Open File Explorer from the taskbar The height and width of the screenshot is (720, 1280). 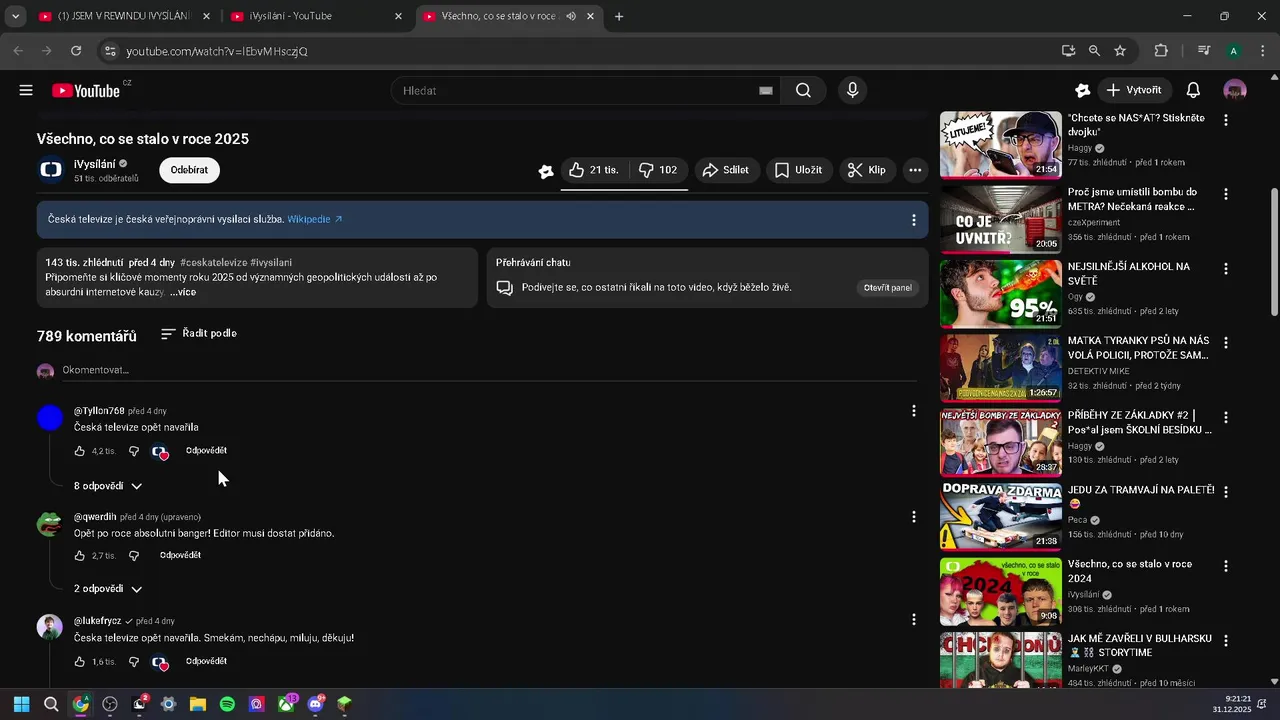click(197, 704)
